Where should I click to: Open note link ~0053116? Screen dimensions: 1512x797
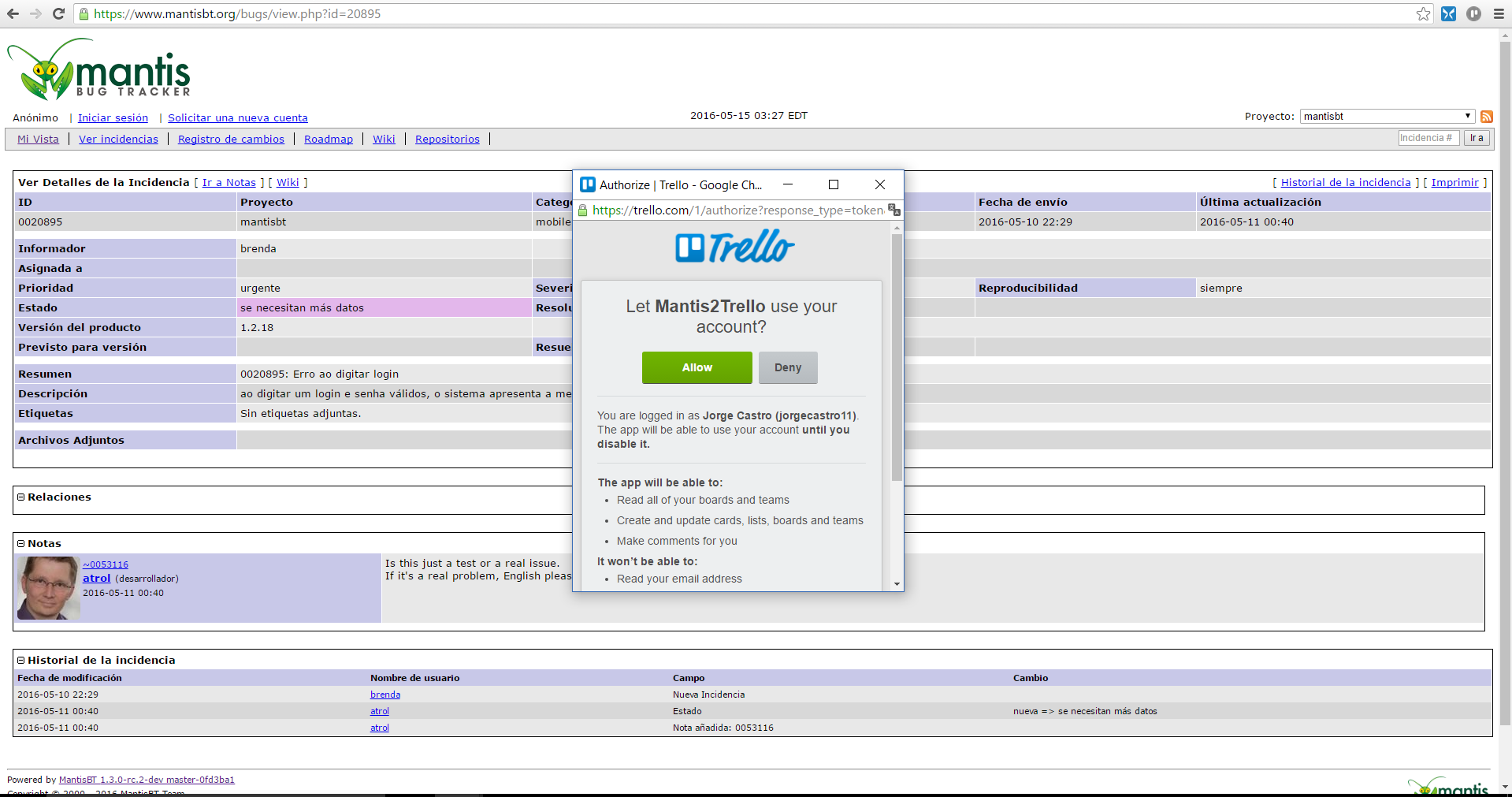tap(106, 564)
